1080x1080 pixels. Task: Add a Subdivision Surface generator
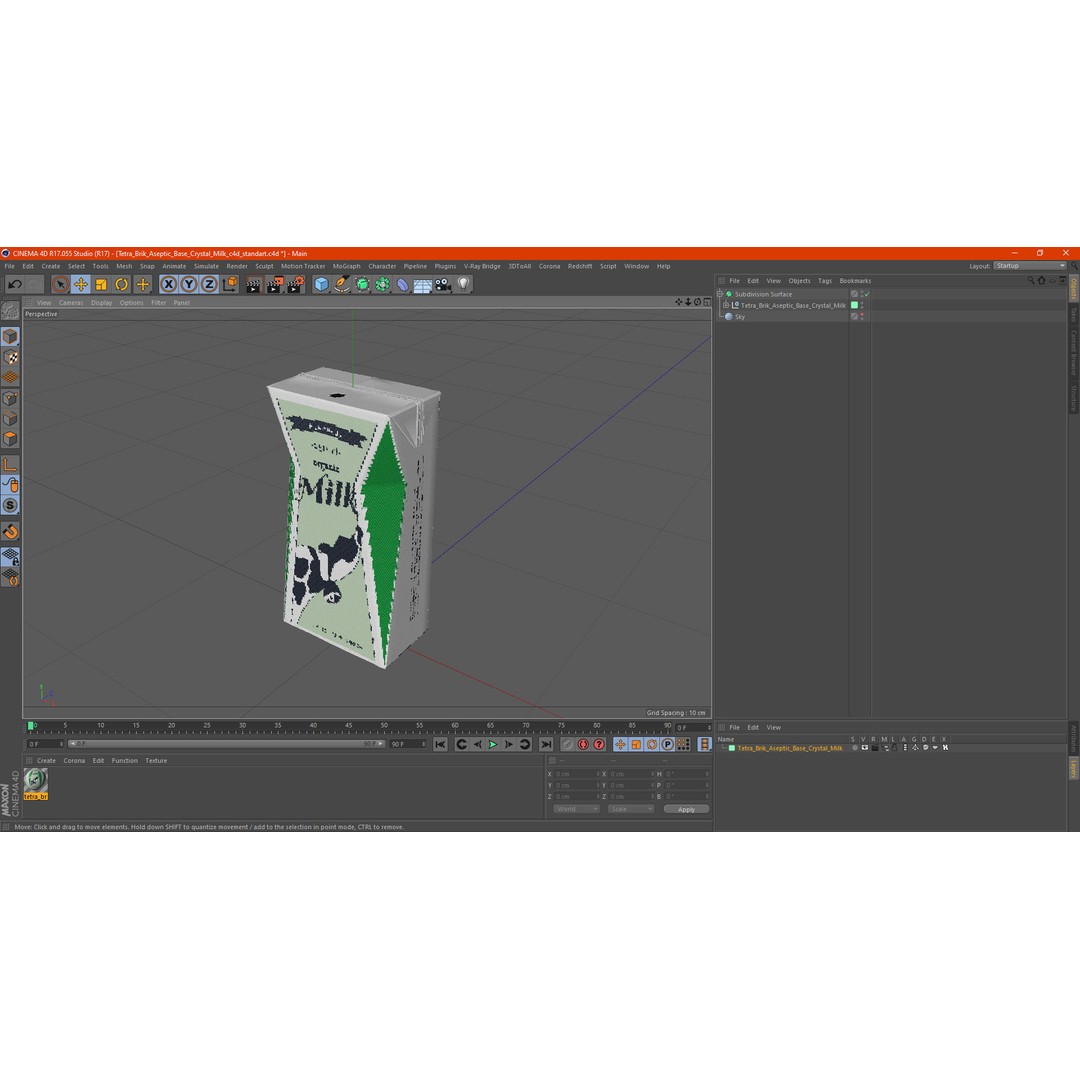(x=362, y=284)
